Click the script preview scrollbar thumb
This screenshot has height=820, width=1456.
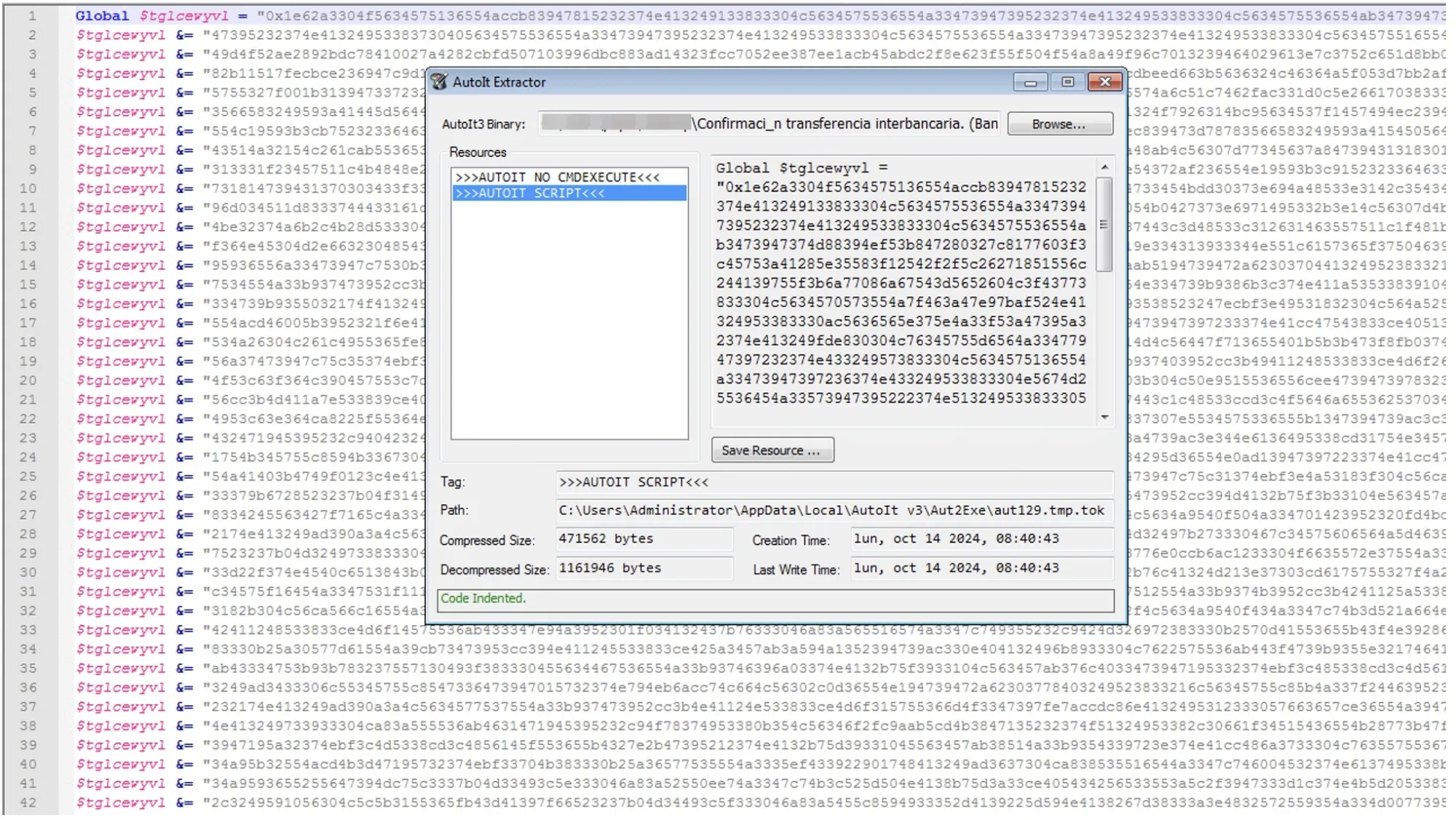pos(1104,224)
